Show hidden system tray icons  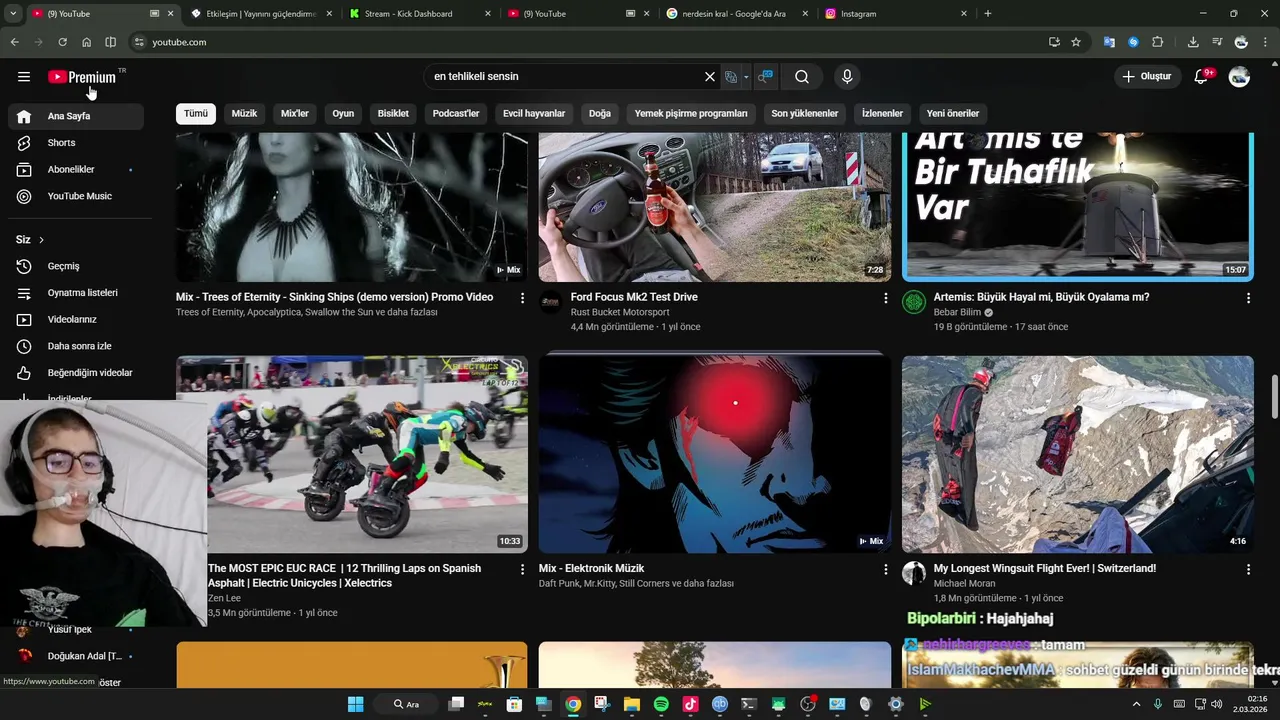point(1136,704)
